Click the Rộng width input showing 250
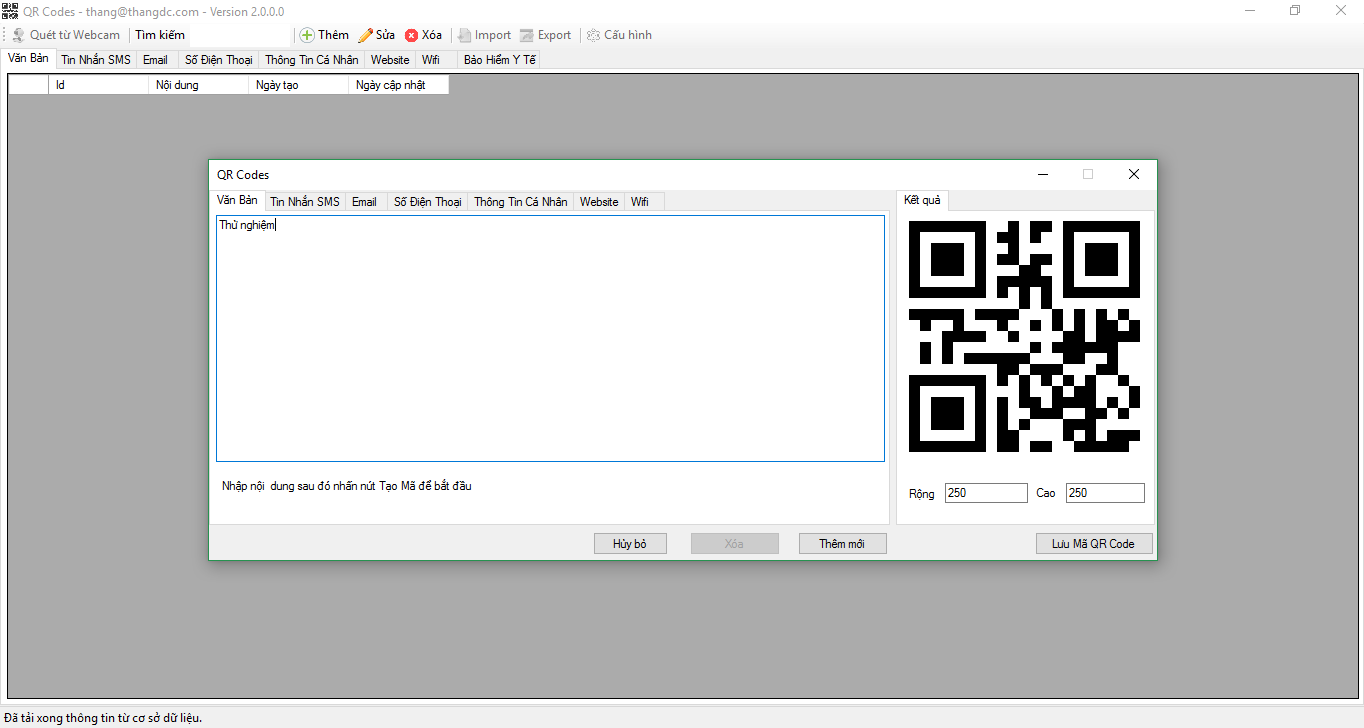This screenshot has width=1364, height=728. click(x=985, y=492)
